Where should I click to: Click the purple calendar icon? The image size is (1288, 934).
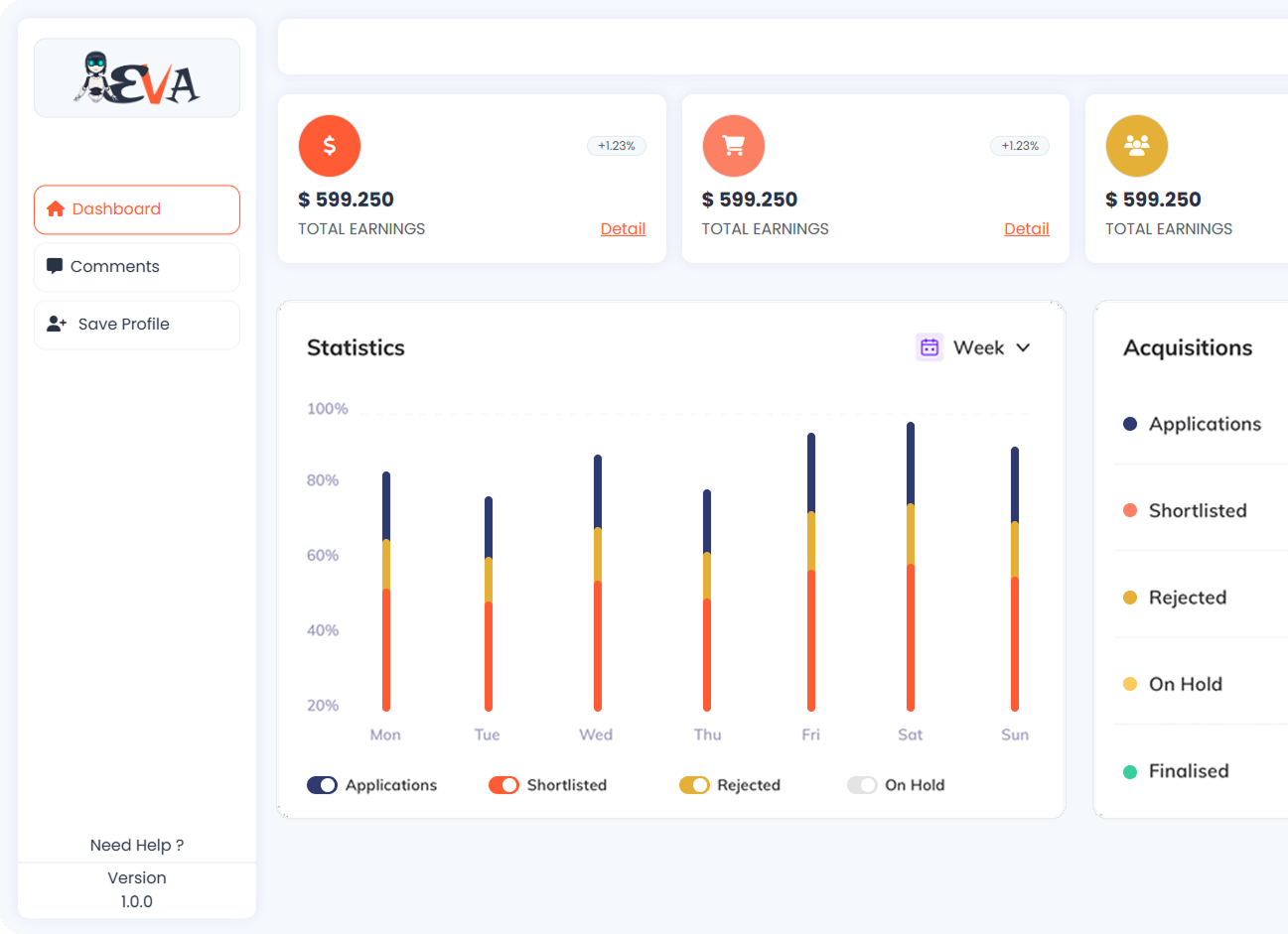(x=930, y=347)
